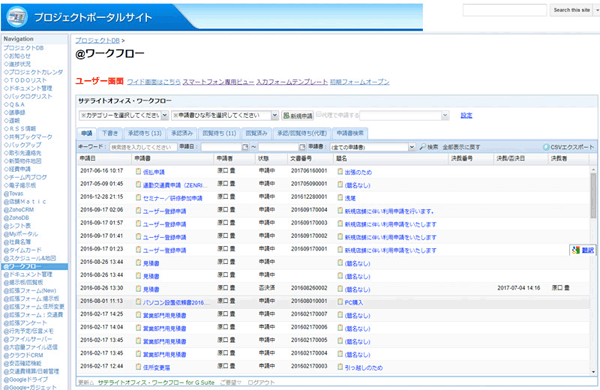Image resolution: width=600 pixels, height=390 pixels.
Task: Click the subject icon beside 引っ越しのため
Action: (x=340, y=367)
